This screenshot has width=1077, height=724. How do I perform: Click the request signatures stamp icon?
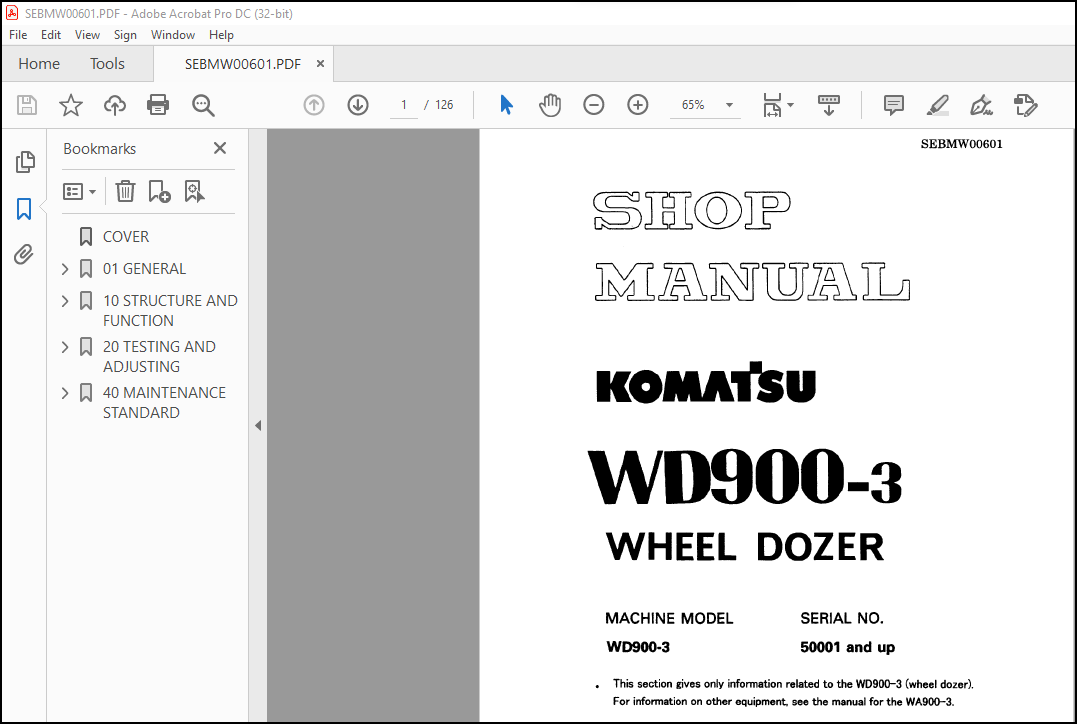(1025, 105)
